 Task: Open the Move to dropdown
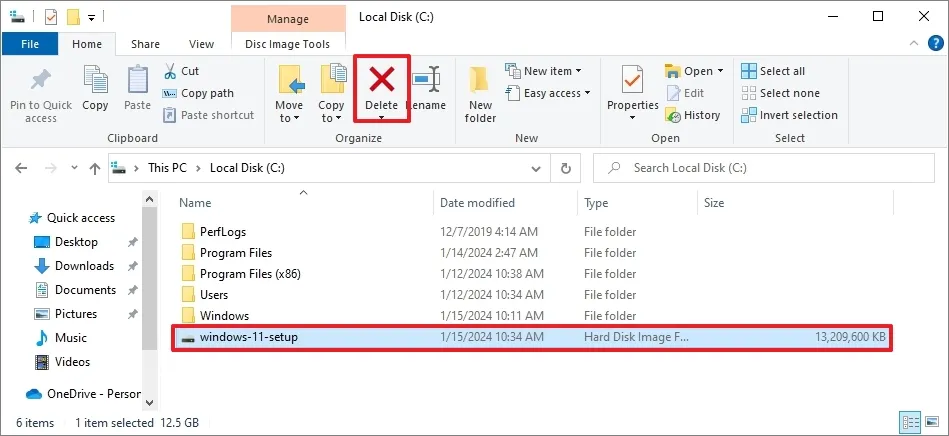coord(289,111)
